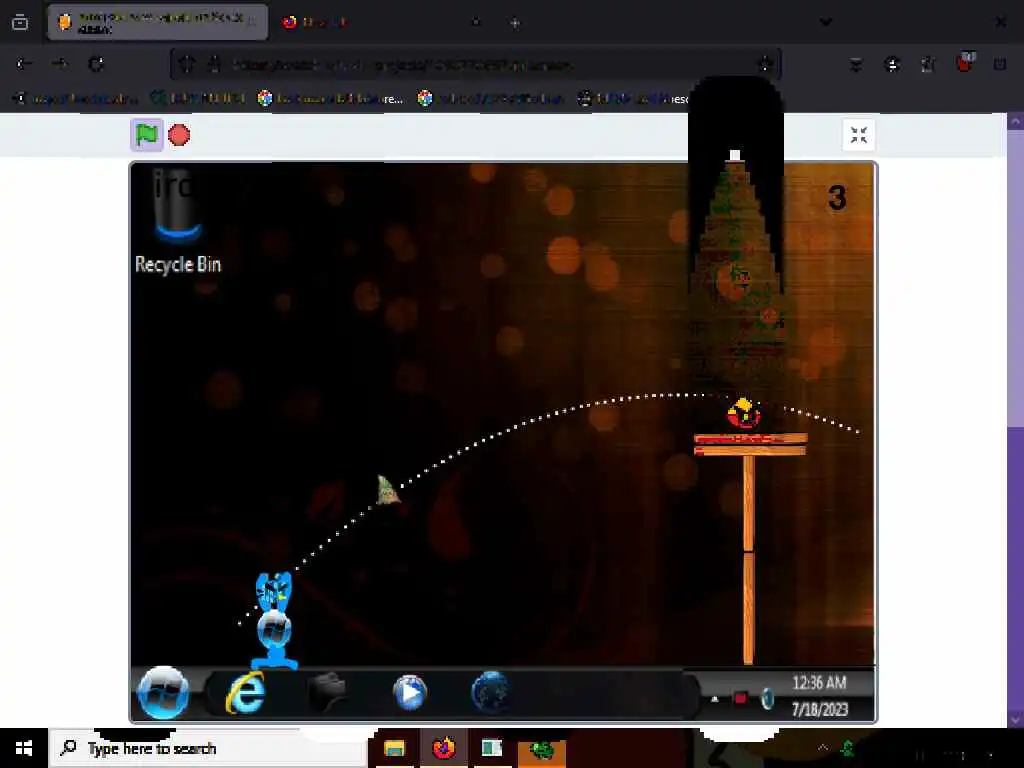Open the Windows Start menu
This screenshot has height=768, width=1024.
[x=24, y=748]
